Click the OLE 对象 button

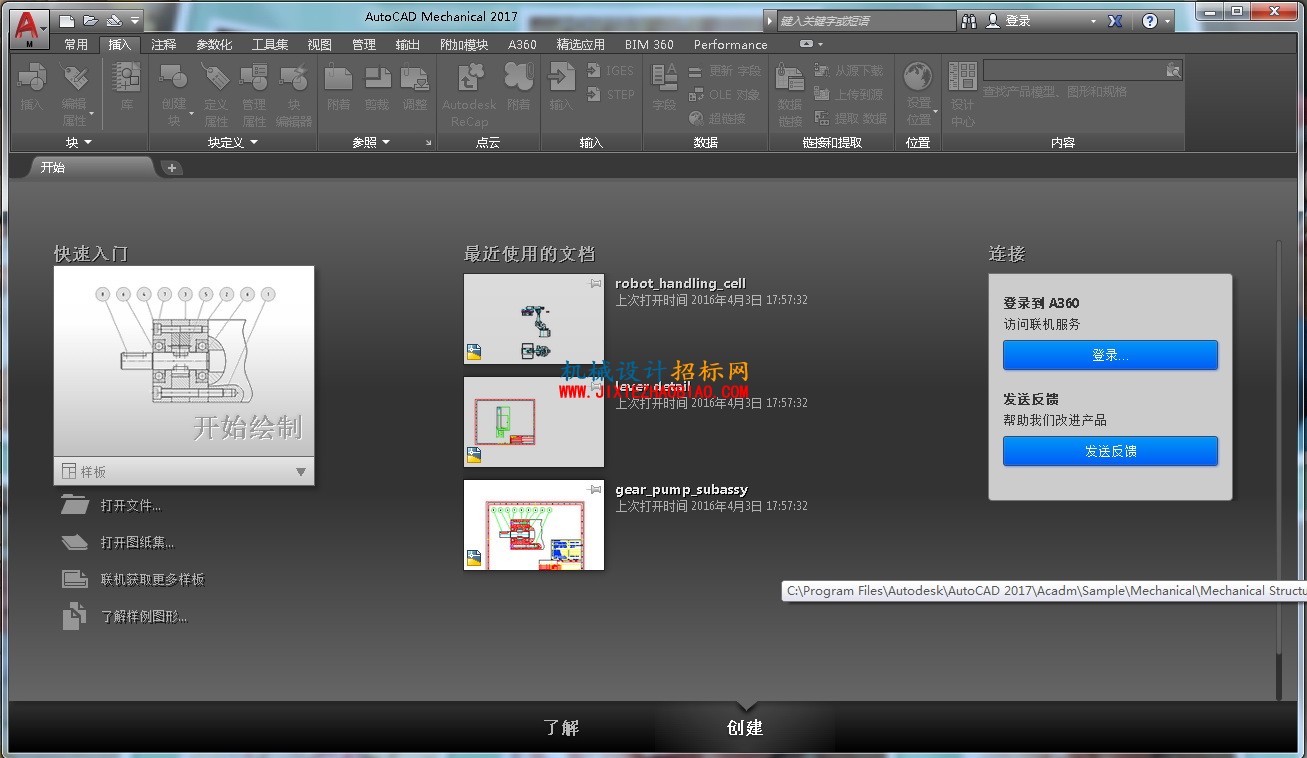pos(725,95)
